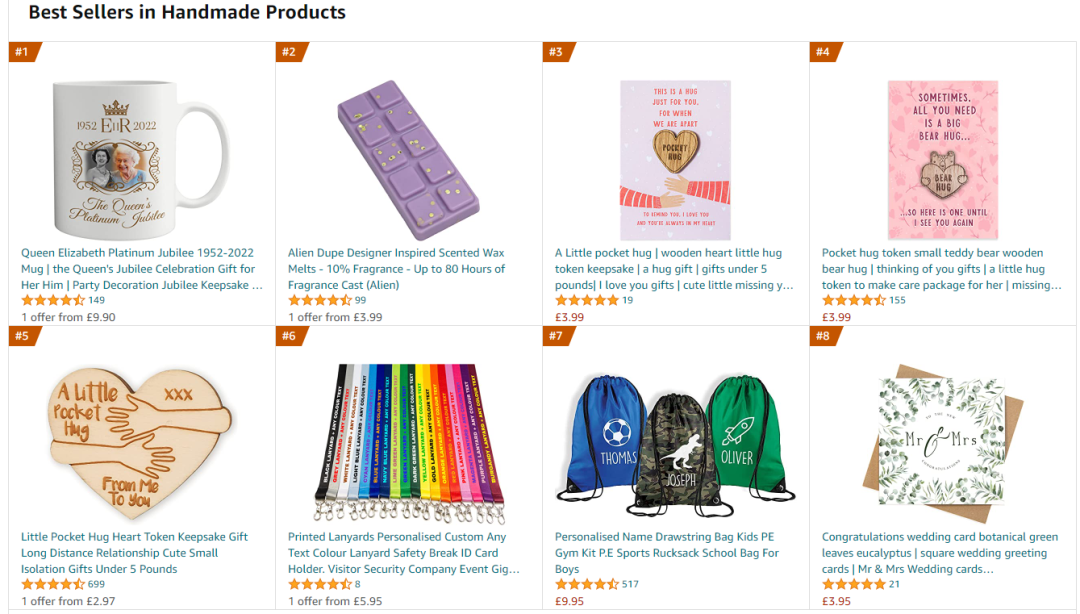1080x614 pixels.
Task: Click star rating of the Jubilee mug
Action: tap(53, 300)
